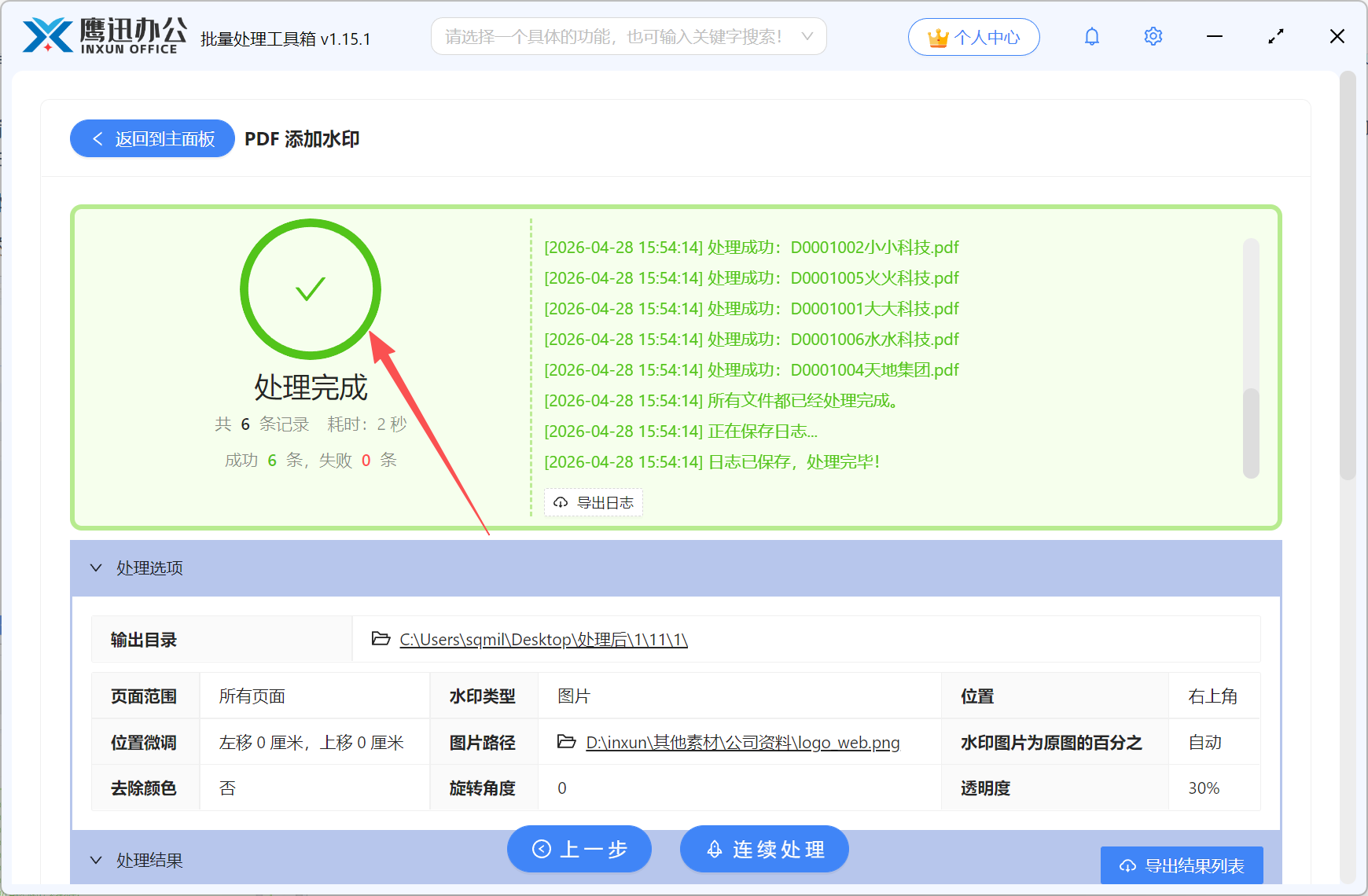Collapse the 处理选项 section
1368x896 pixels.
tap(96, 567)
